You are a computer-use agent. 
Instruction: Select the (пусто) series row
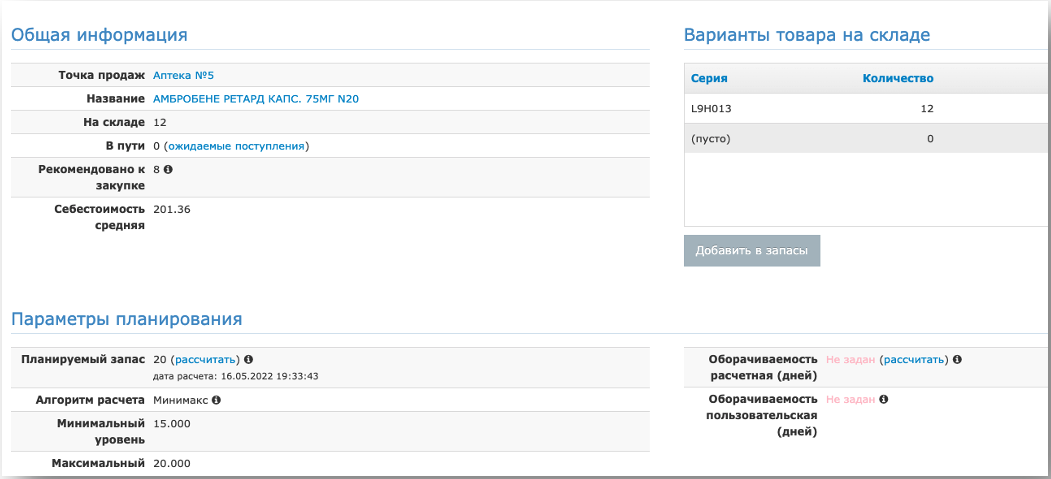click(x=867, y=139)
